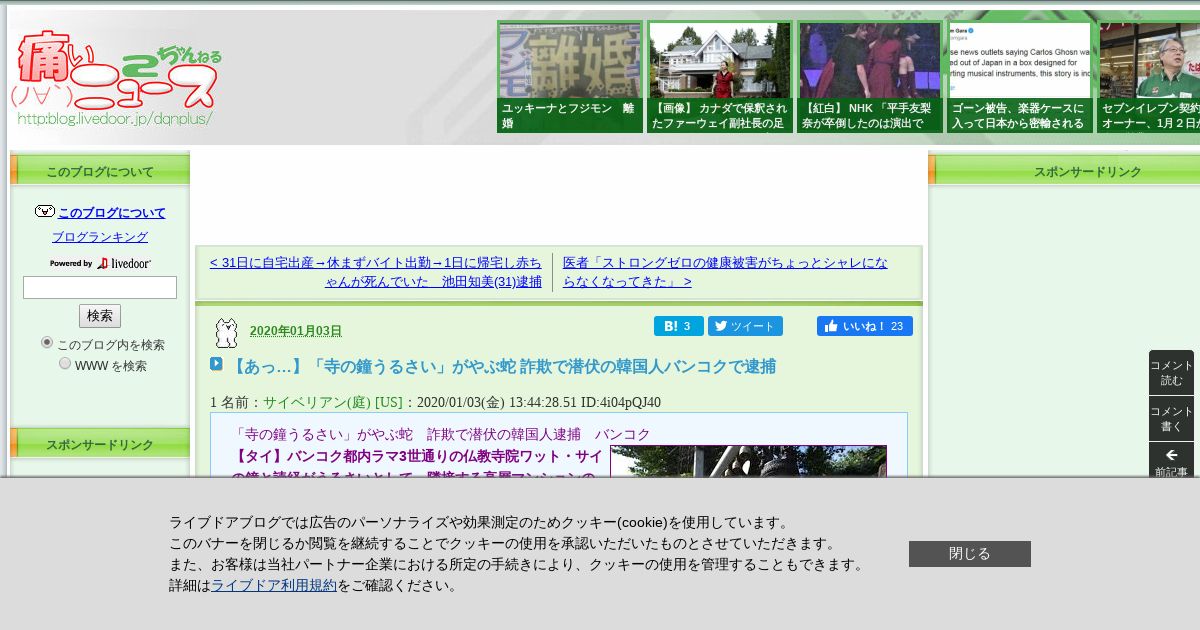
Task: Click the Powered by livedoor logo
Action: 100,263
